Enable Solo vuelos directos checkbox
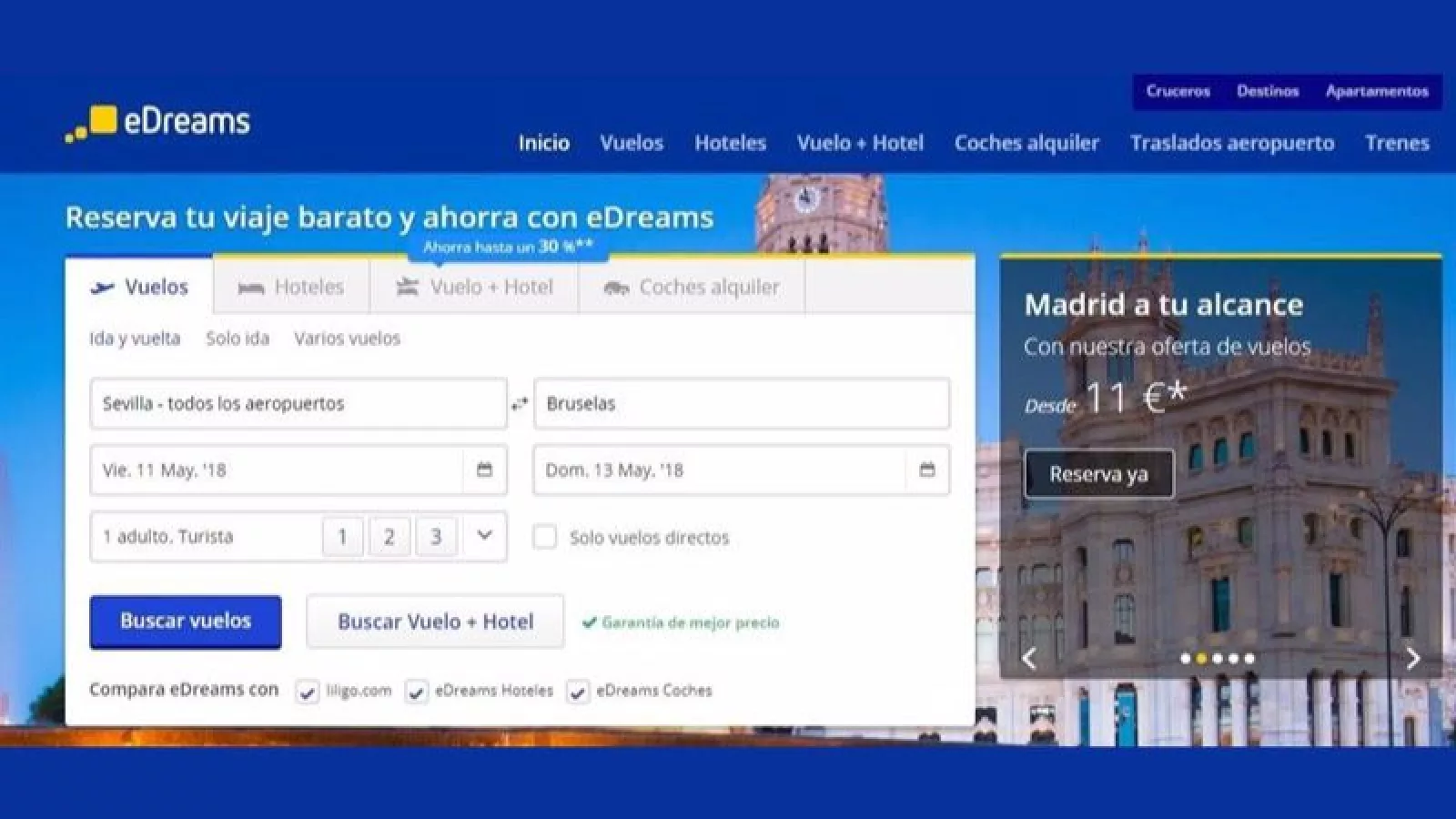This screenshot has height=819, width=1456. 544,537
